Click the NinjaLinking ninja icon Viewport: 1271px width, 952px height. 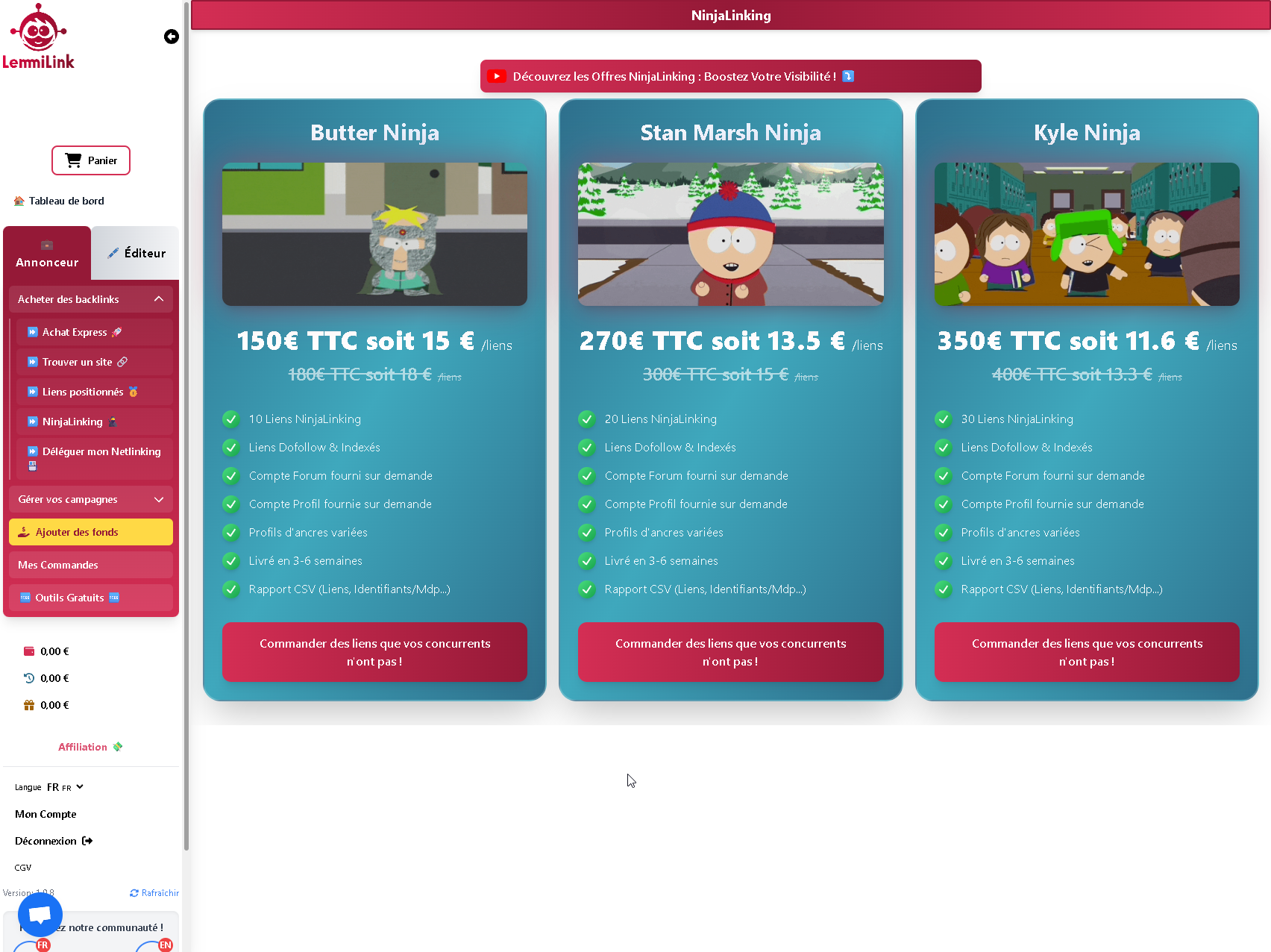(113, 422)
